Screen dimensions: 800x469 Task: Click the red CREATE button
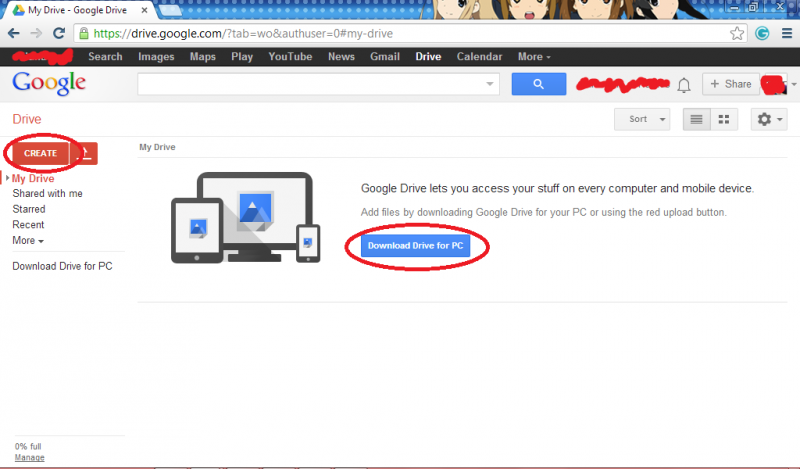pos(40,153)
